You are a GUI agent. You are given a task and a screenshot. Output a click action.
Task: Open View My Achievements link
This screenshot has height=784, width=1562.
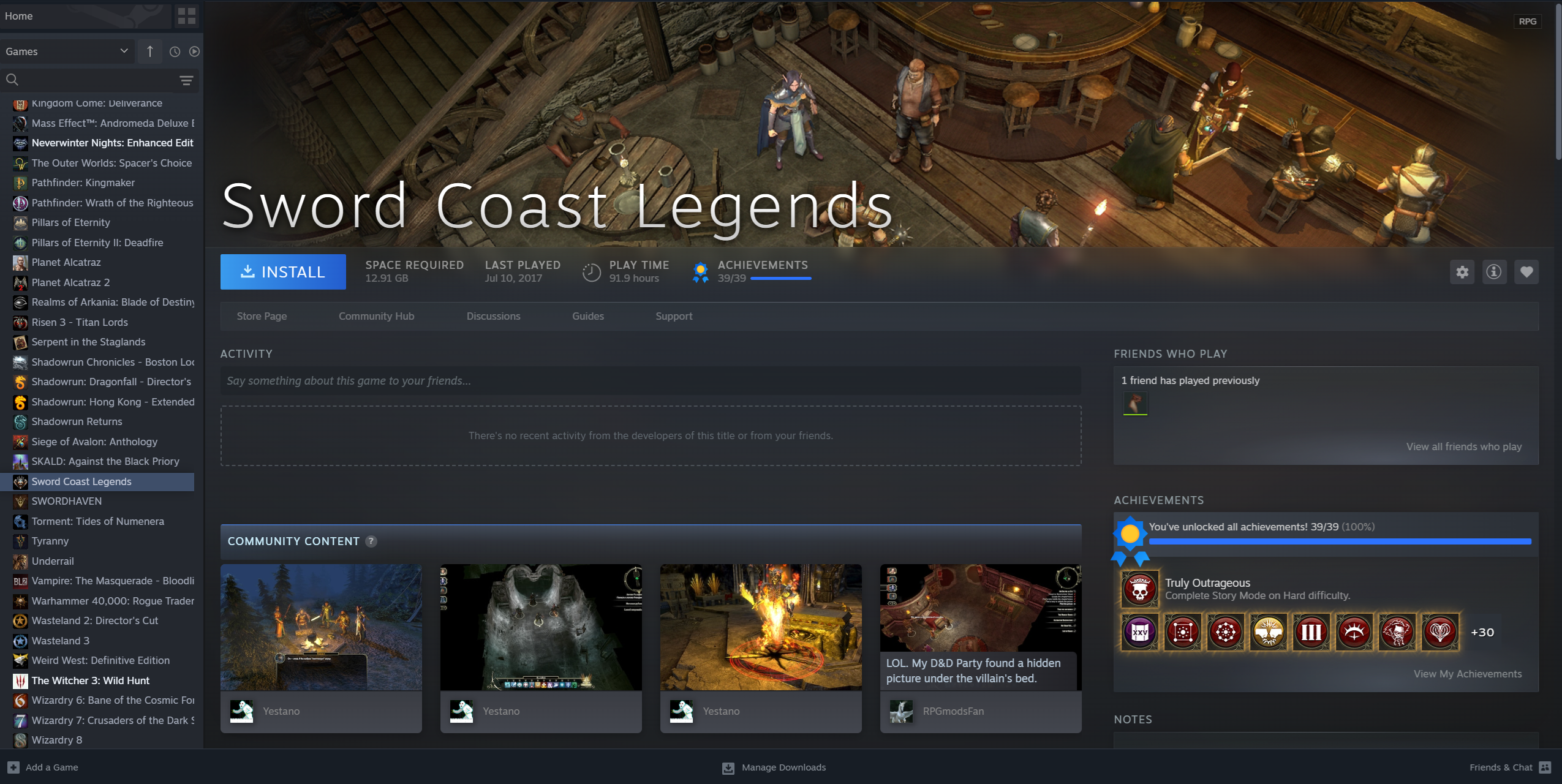click(1467, 674)
